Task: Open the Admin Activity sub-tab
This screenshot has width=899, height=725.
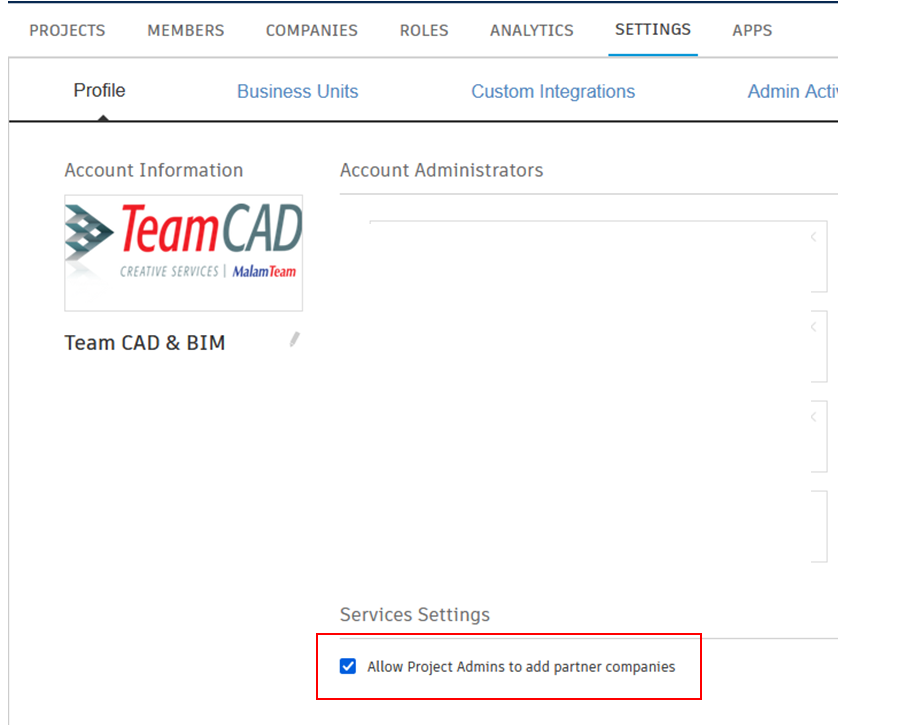Action: tap(792, 91)
